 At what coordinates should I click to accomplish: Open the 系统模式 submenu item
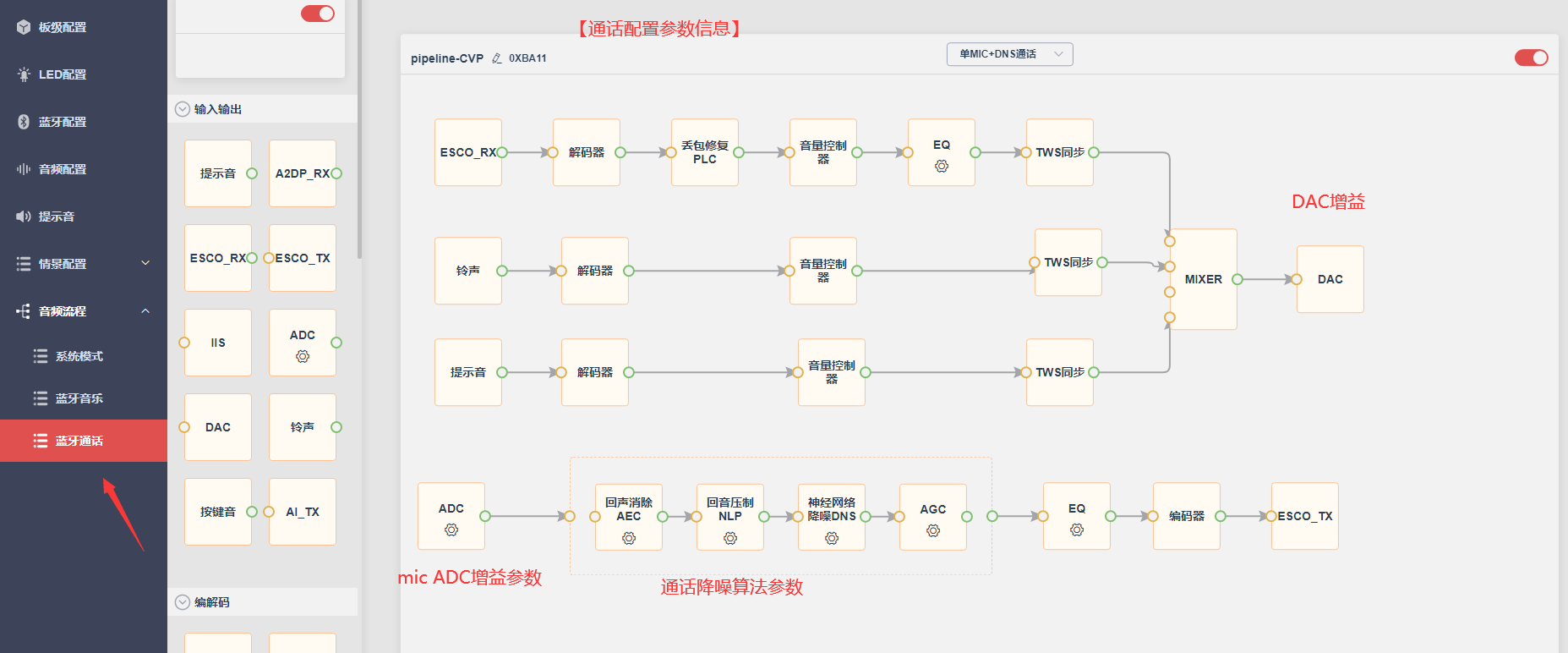point(84,356)
